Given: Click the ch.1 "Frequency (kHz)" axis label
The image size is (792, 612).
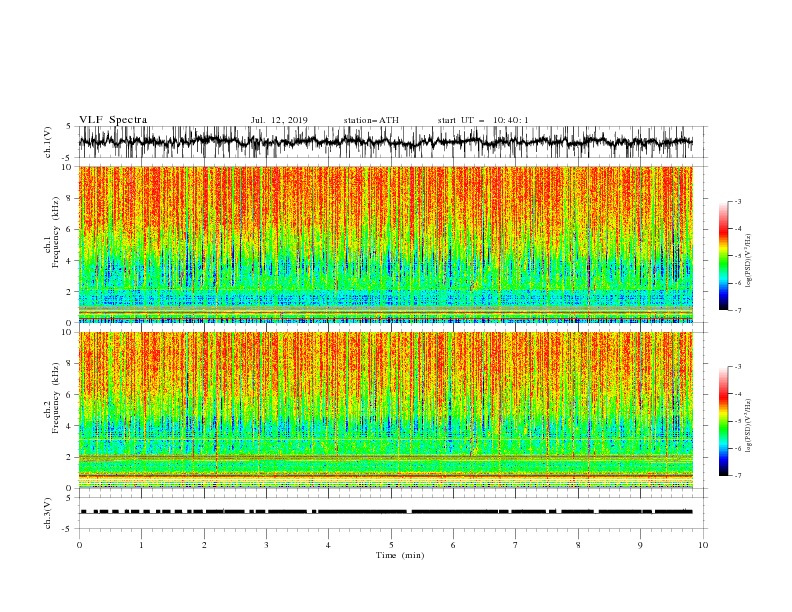Looking at the screenshot, I should tap(56, 233).
